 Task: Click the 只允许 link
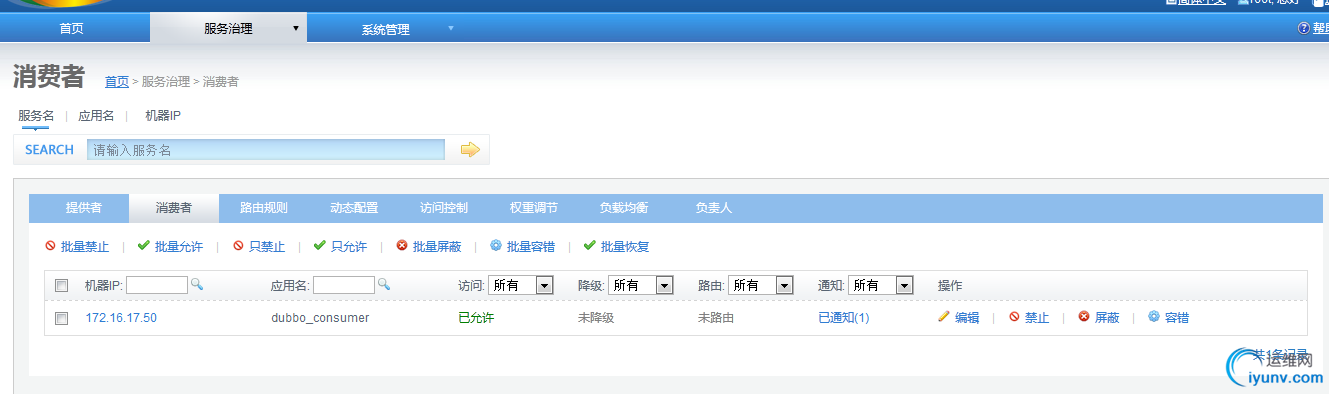[x=349, y=246]
